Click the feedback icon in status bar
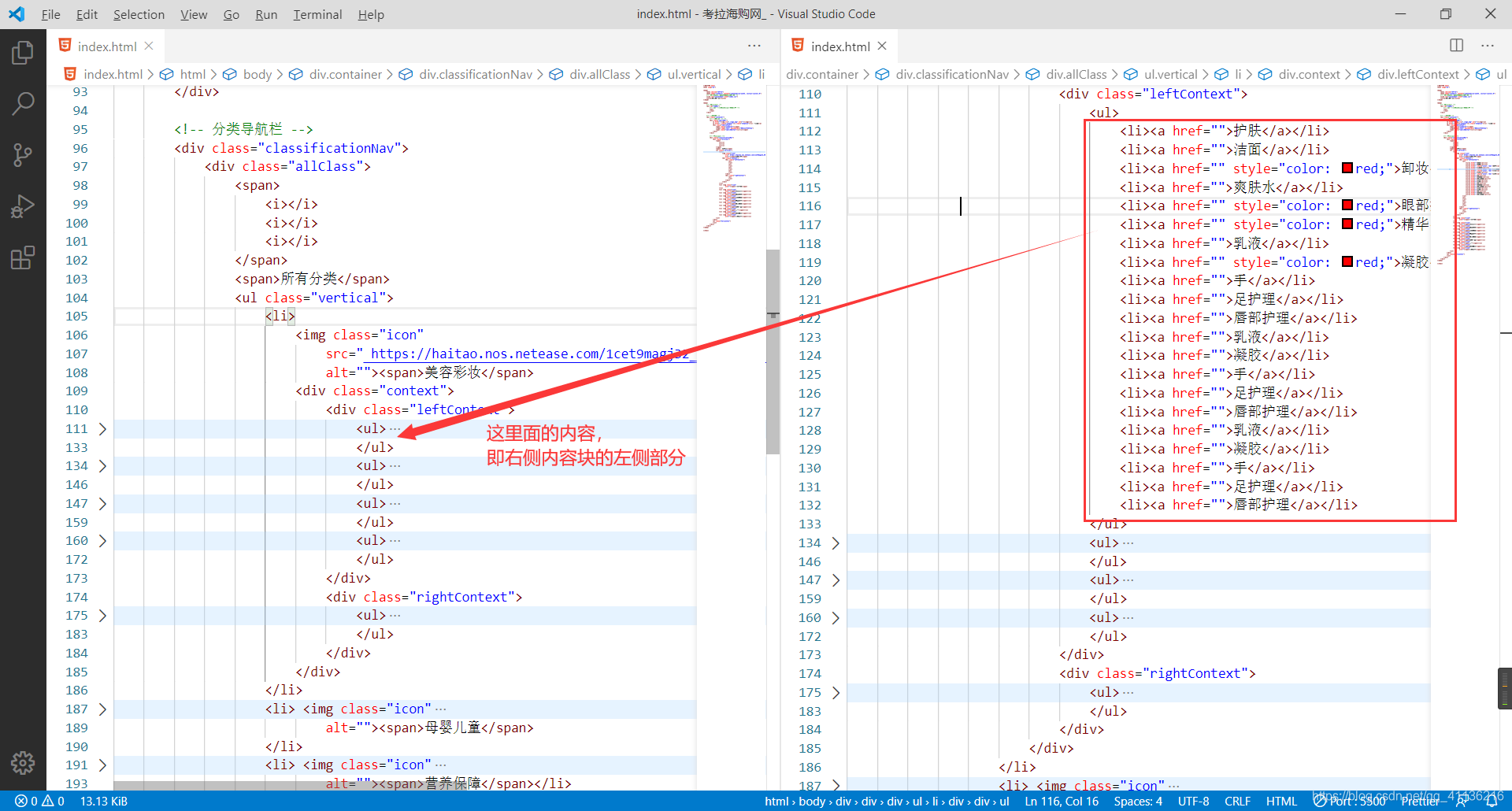The width and height of the screenshot is (1512, 811). click(x=1462, y=801)
